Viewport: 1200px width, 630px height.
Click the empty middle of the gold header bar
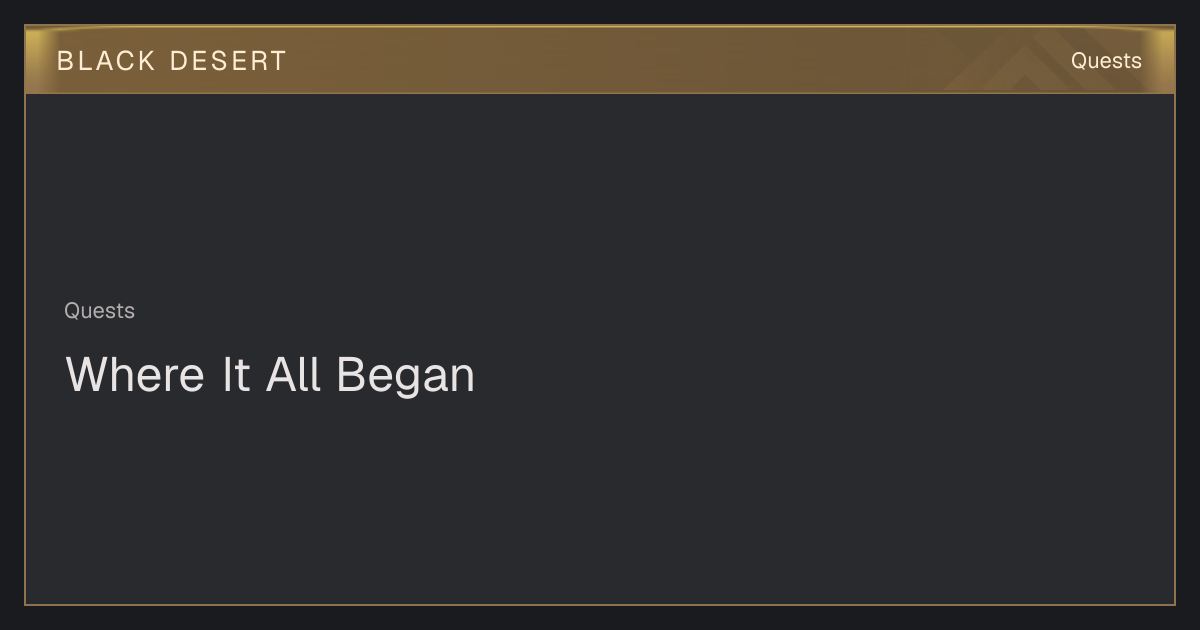tap(620, 61)
